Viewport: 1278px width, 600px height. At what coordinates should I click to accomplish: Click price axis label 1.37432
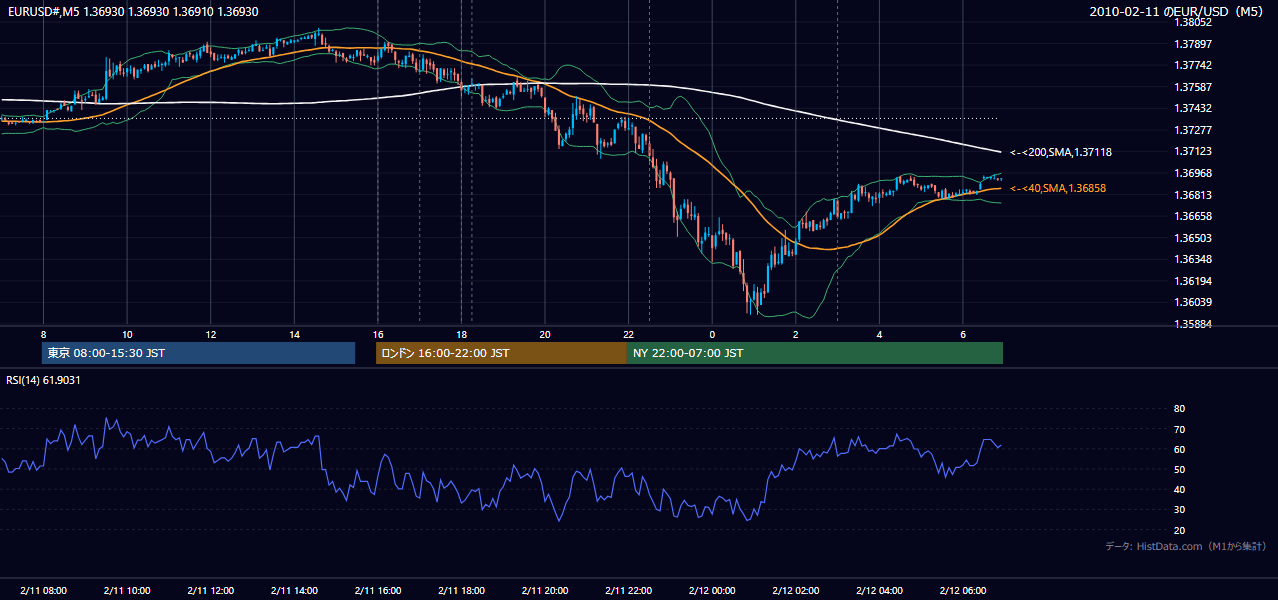1194,108
